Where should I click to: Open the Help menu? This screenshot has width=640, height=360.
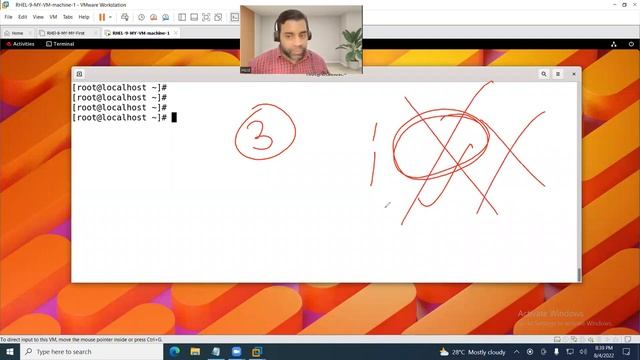tap(84, 17)
